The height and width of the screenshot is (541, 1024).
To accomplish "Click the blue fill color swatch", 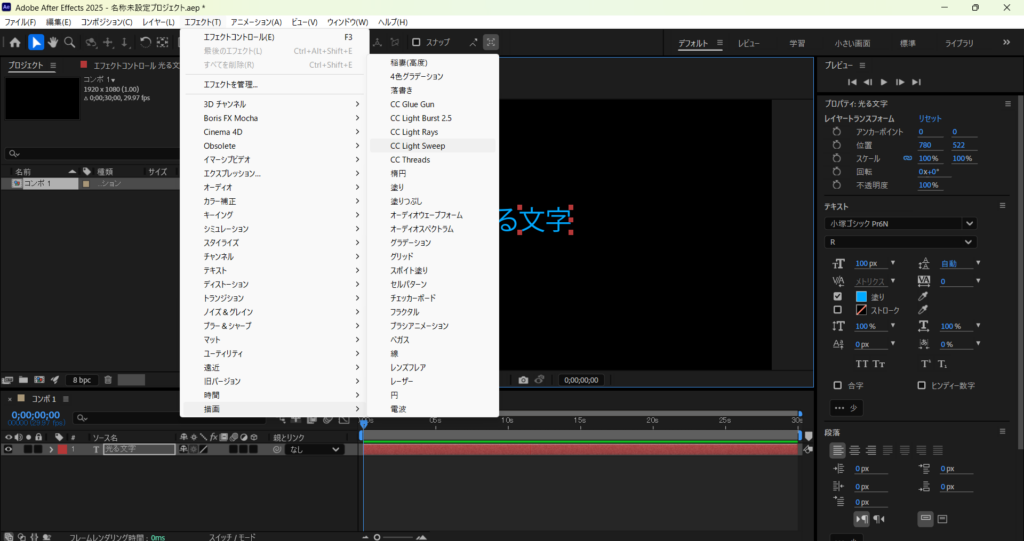I will (x=861, y=297).
